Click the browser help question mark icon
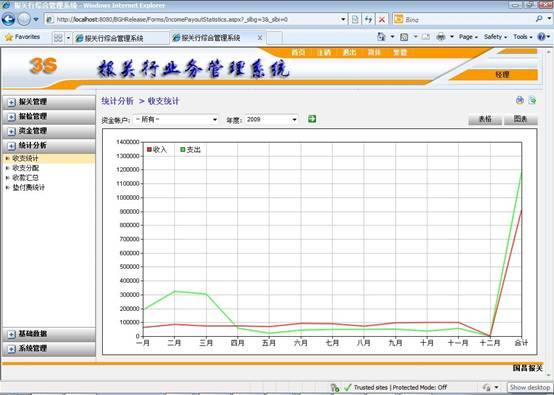554x395 pixels. (541, 36)
